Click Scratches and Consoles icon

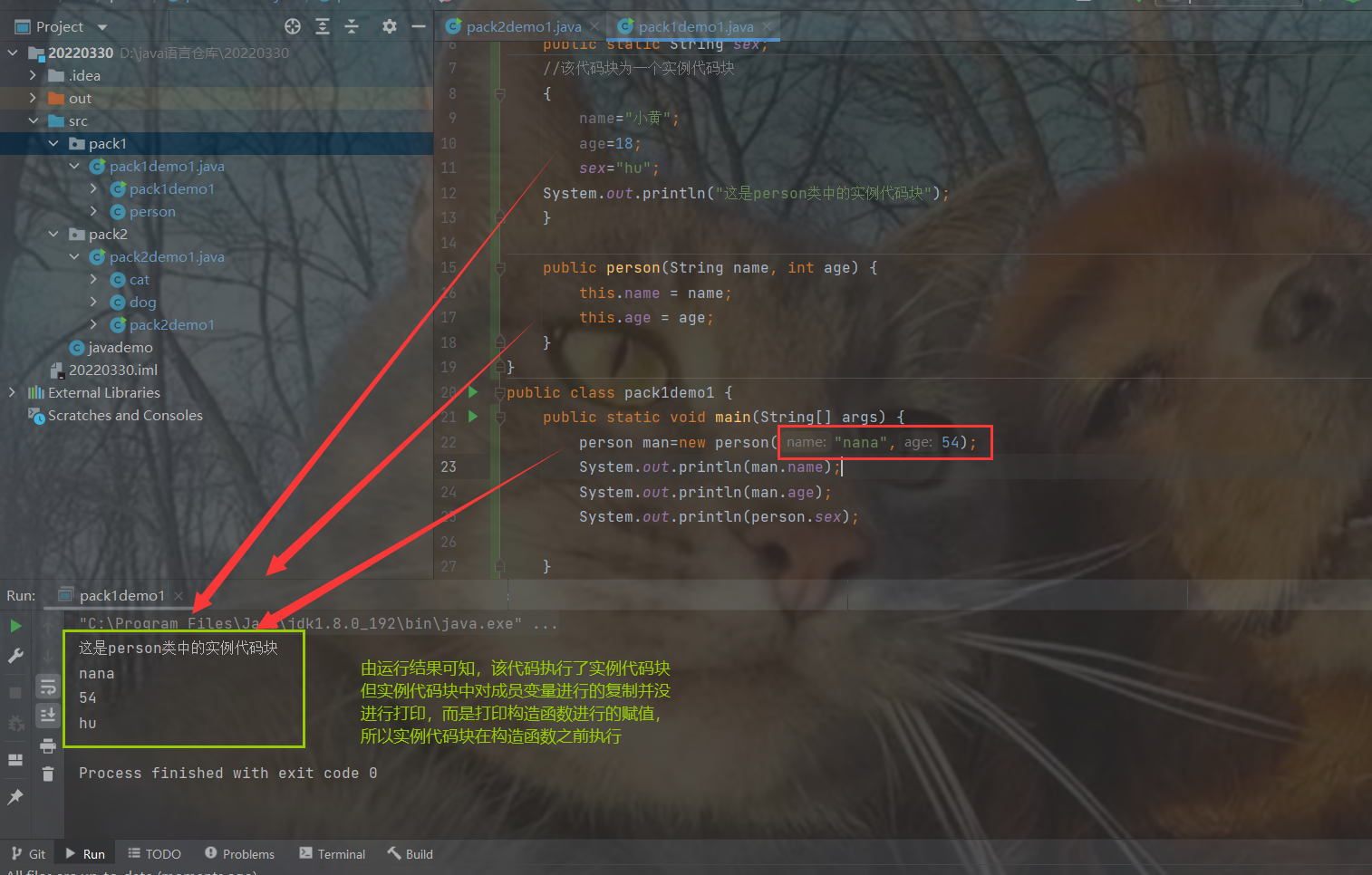coord(36,416)
